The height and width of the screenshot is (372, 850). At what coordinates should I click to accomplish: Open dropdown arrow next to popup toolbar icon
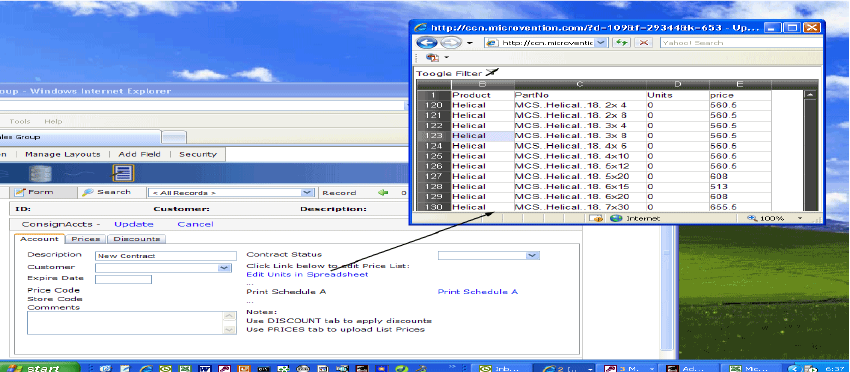[x=447, y=57]
